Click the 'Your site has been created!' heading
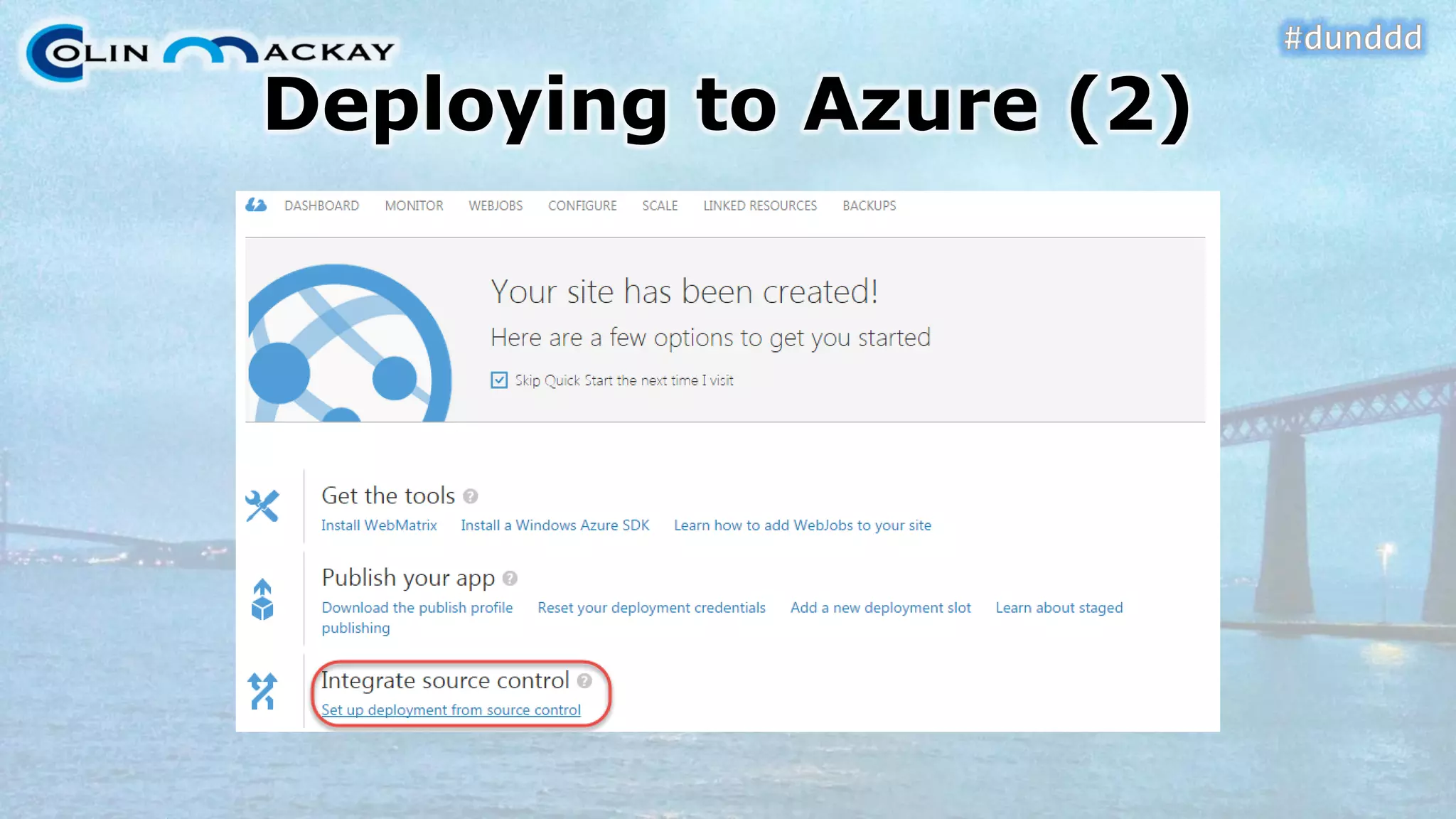 click(x=685, y=291)
